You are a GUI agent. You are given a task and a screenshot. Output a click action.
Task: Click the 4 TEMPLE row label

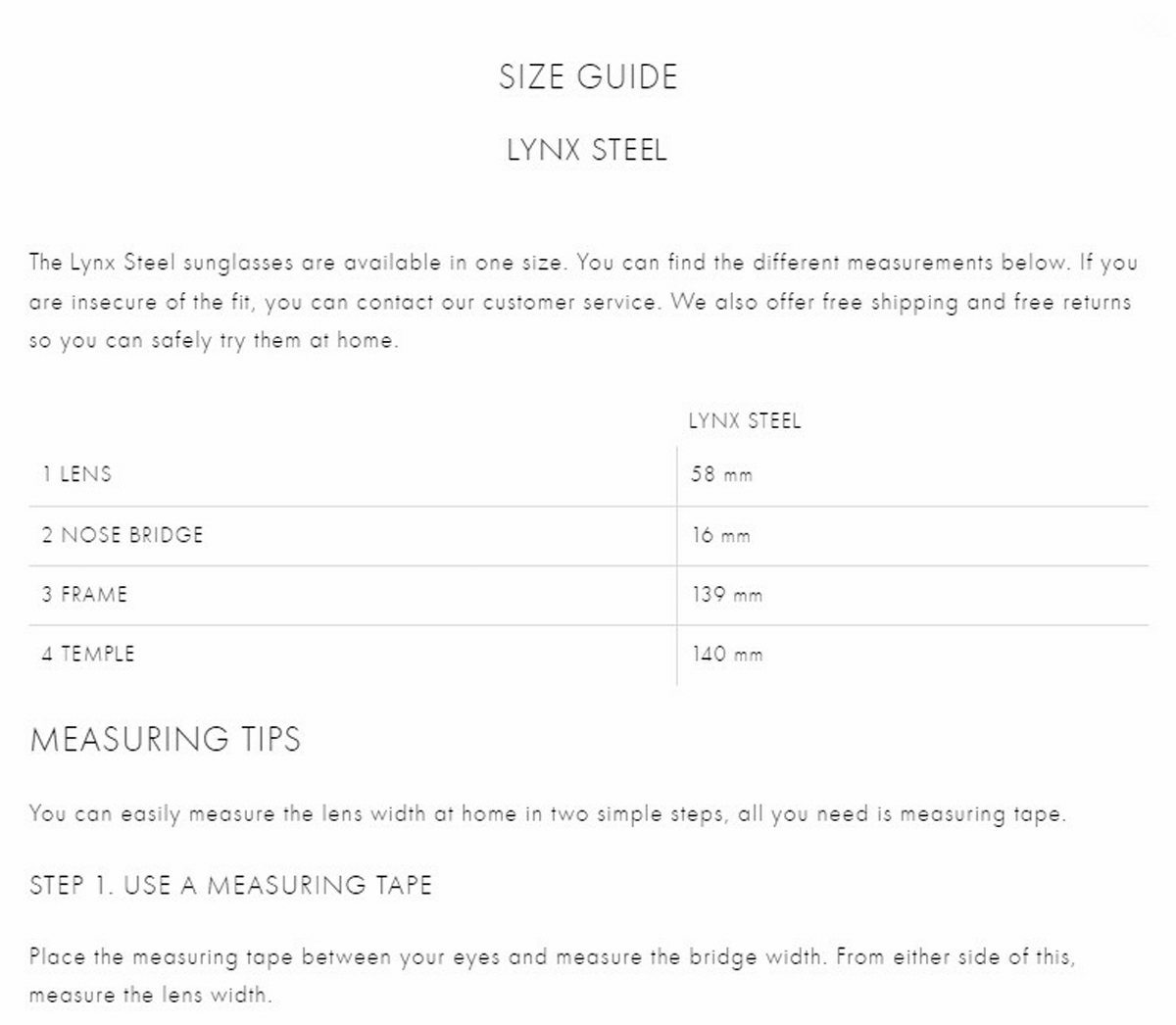87,654
